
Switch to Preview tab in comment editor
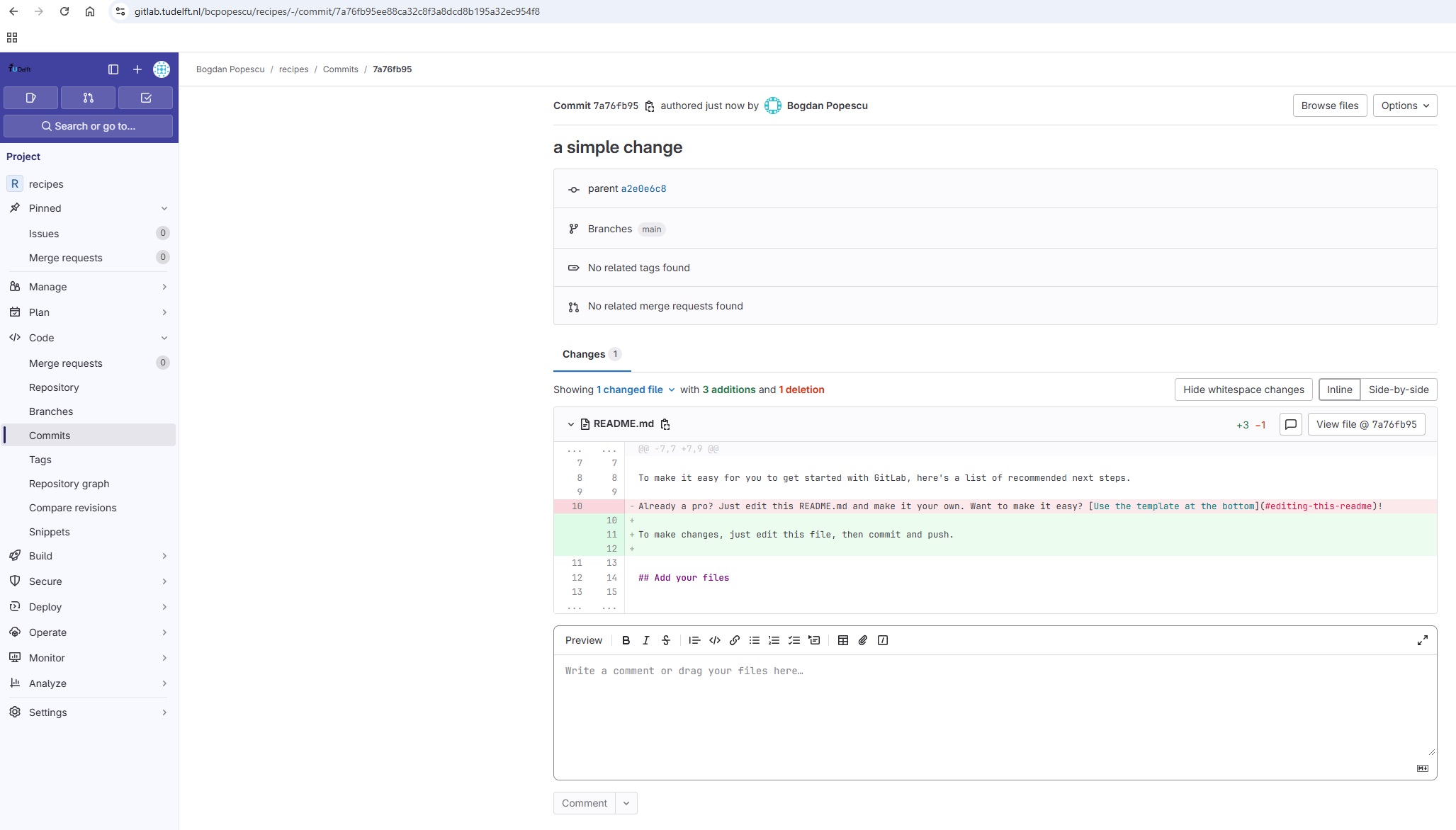(583, 639)
